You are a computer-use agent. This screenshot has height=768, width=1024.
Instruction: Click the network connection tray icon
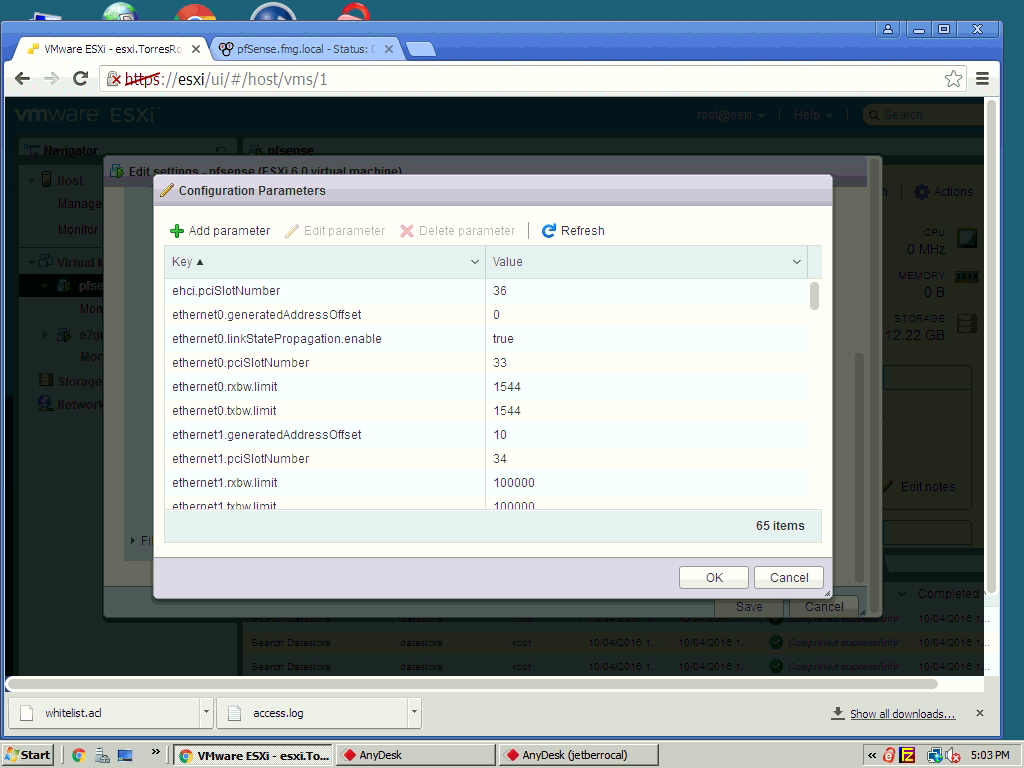(x=935, y=756)
